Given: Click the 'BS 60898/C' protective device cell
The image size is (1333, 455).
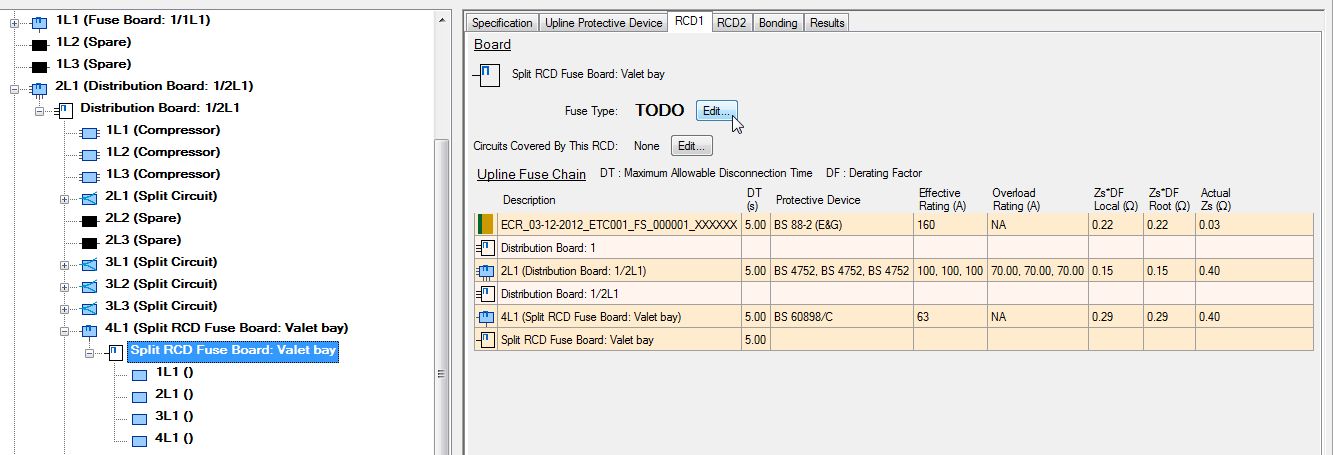Looking at the screenshot, I should point(843,317).
